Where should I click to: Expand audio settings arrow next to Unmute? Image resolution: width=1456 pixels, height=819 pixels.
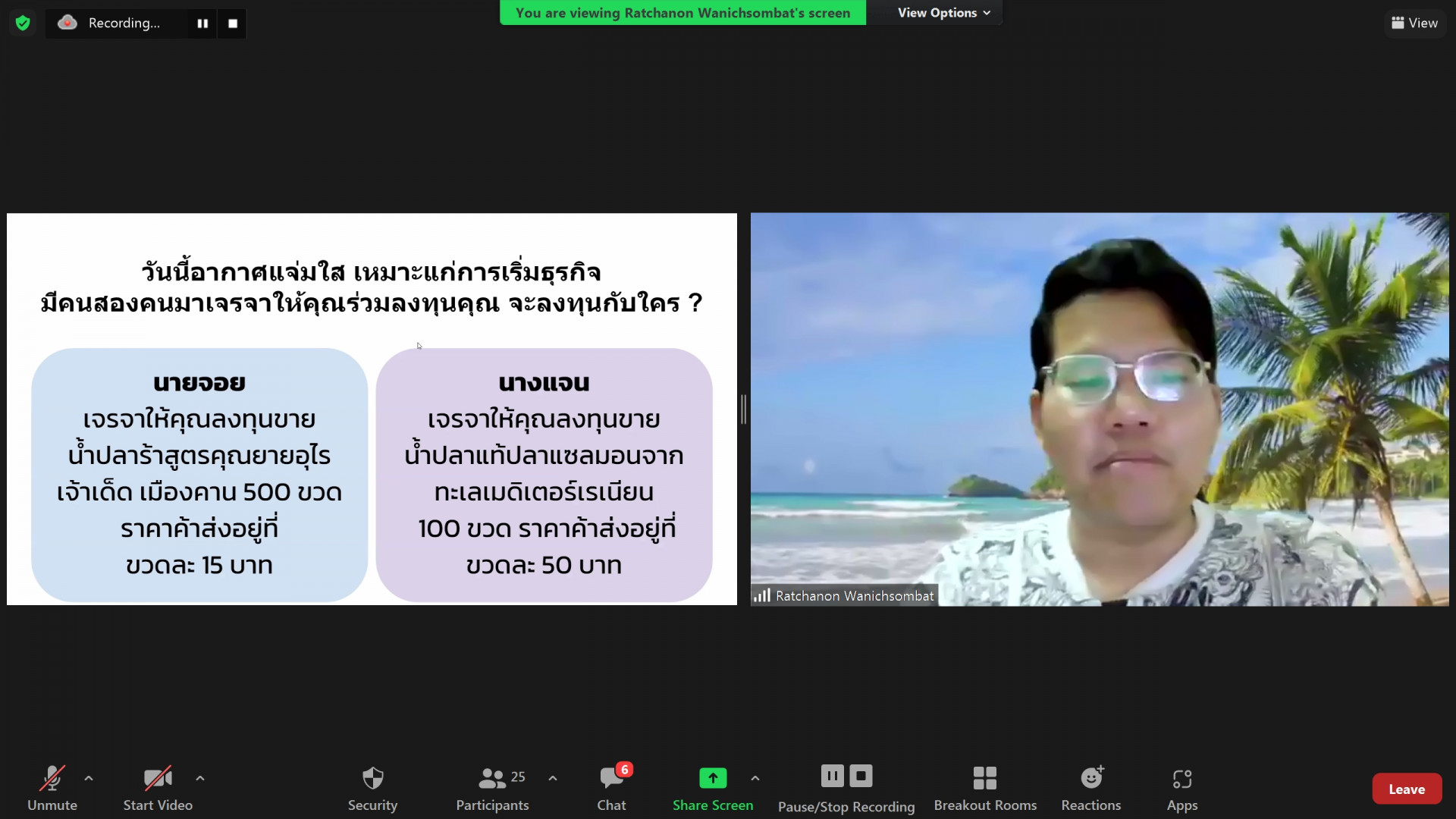[x=89, y=778]
